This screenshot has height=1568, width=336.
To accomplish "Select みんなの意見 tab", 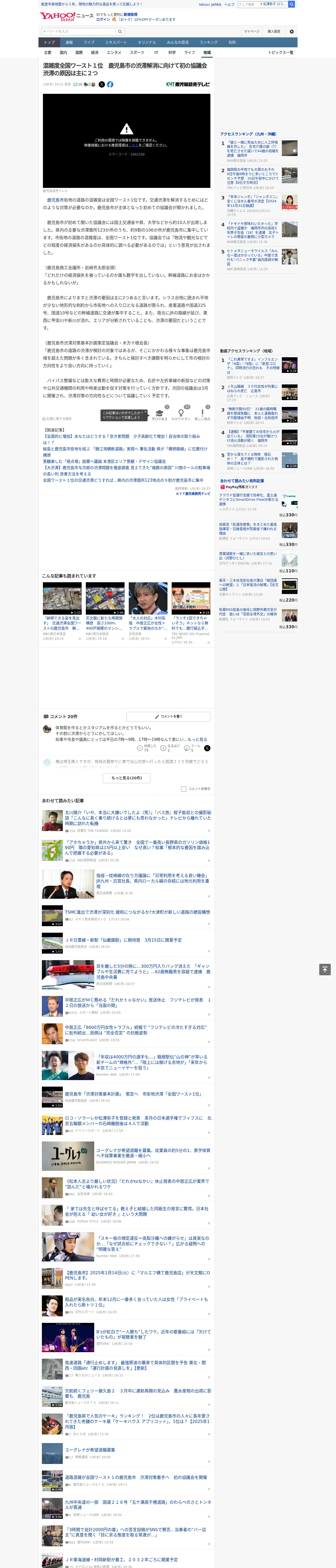I will pos(177,43).
